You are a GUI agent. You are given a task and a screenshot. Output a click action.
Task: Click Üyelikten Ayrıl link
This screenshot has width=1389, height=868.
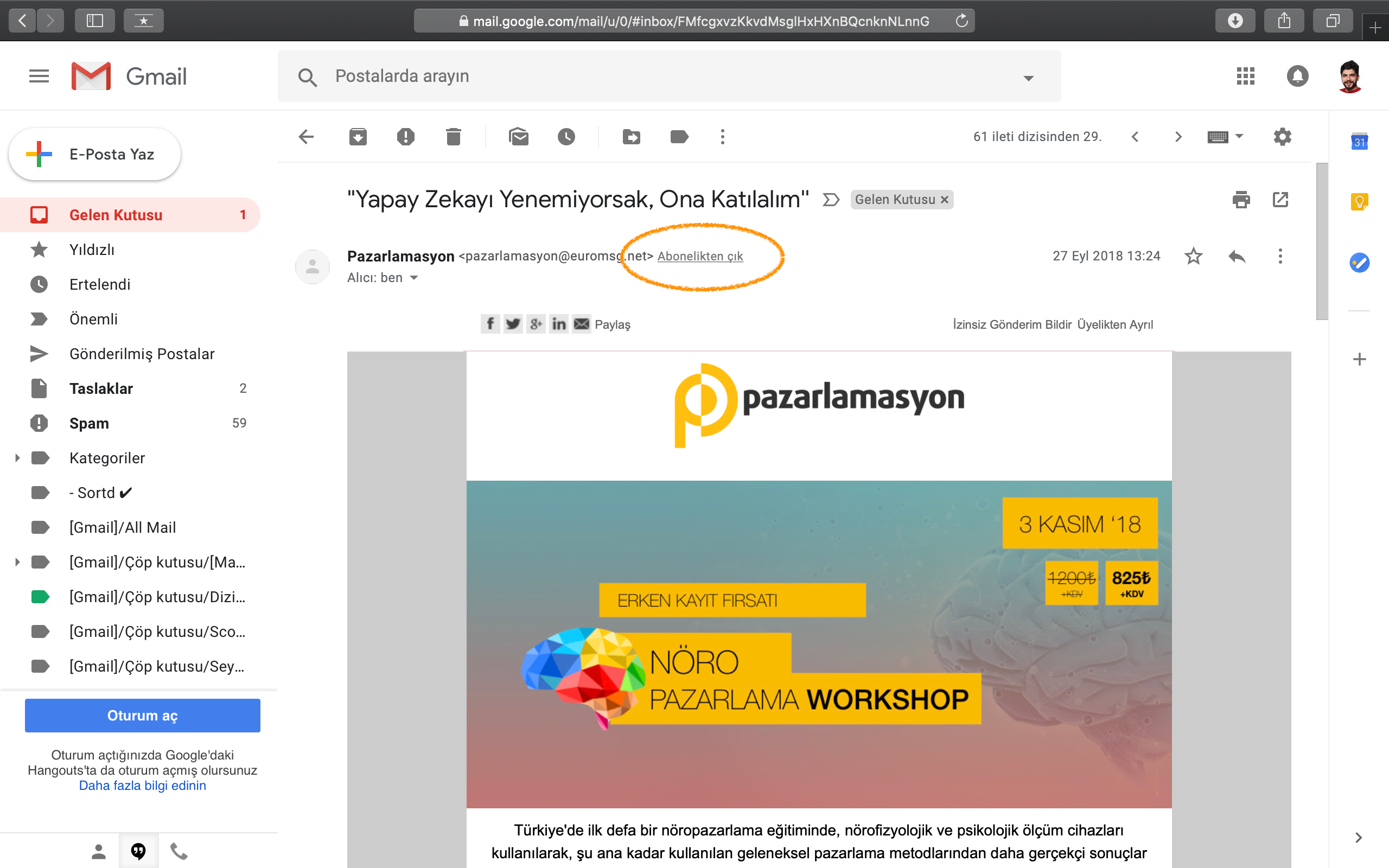1114,324
